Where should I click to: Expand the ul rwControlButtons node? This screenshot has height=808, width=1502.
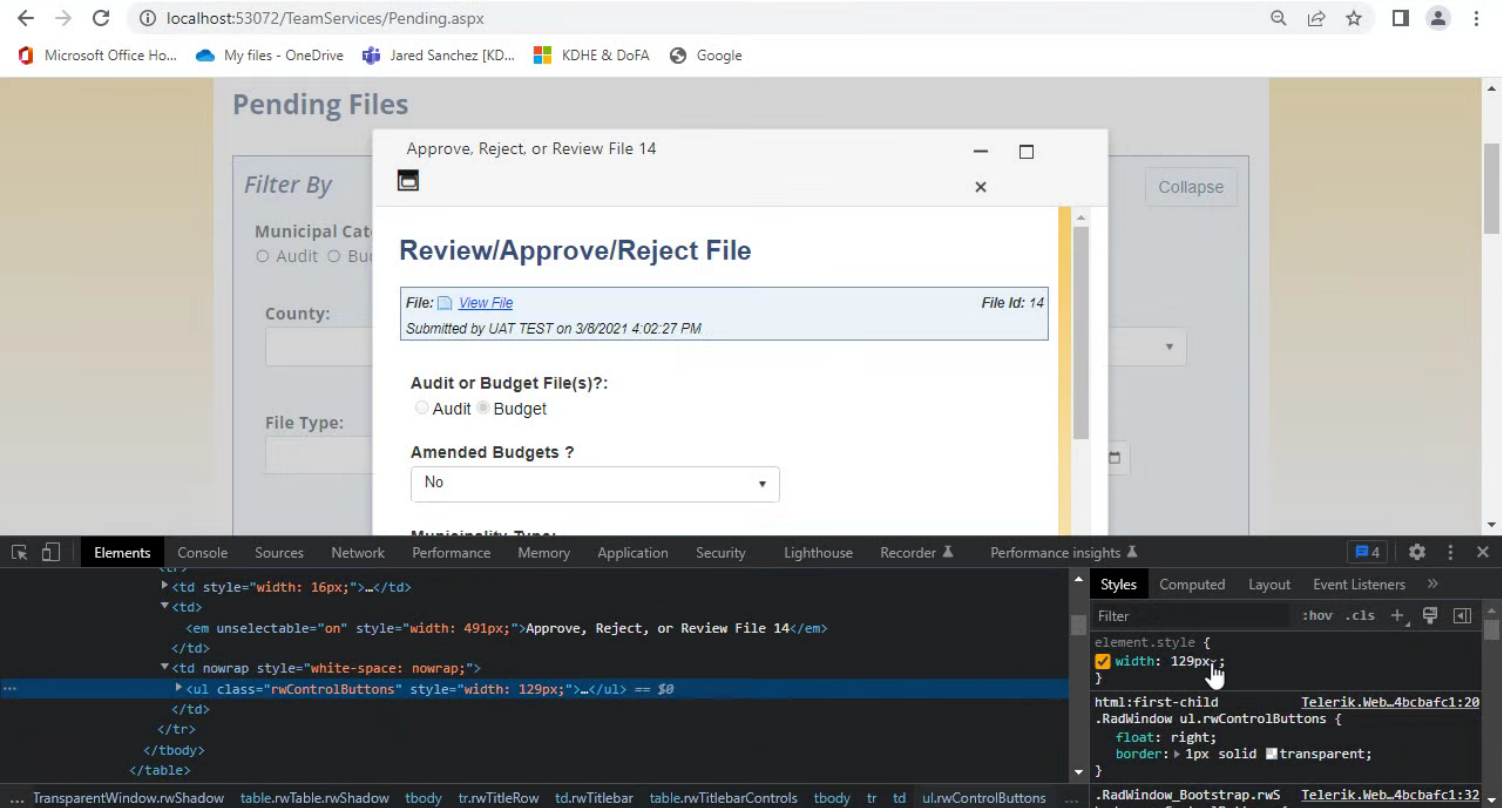point(179,688)
